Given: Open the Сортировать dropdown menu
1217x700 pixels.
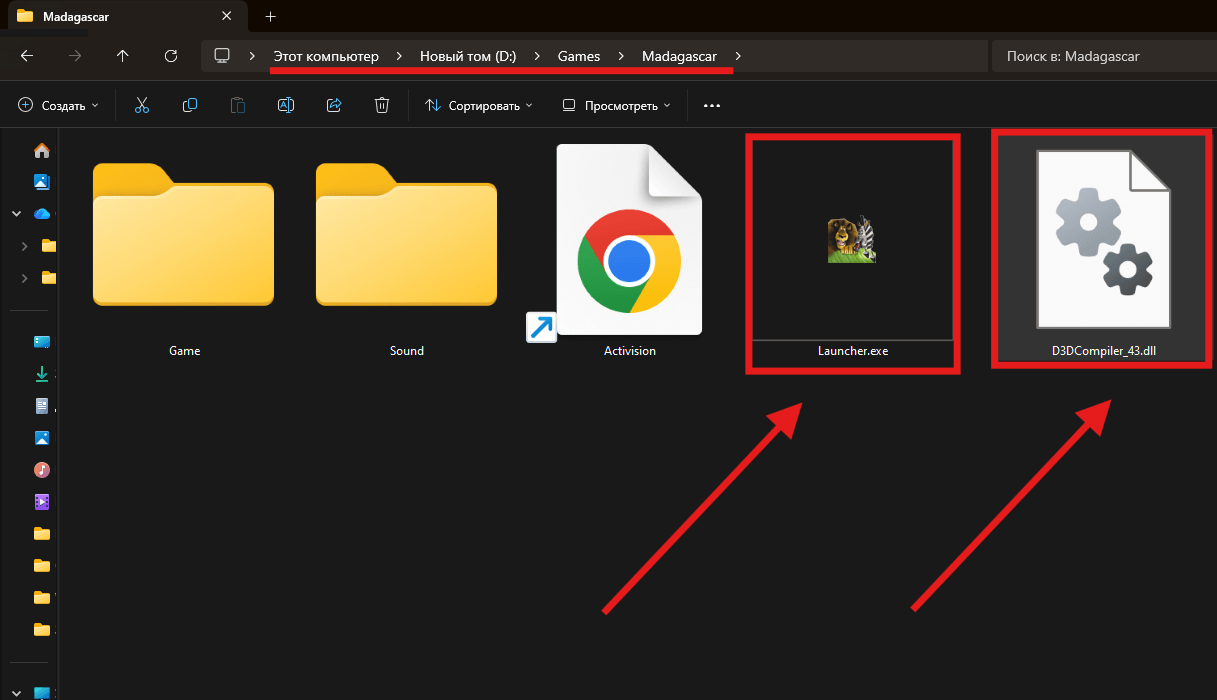Looking at the screenshot, I should coord(478,105).
